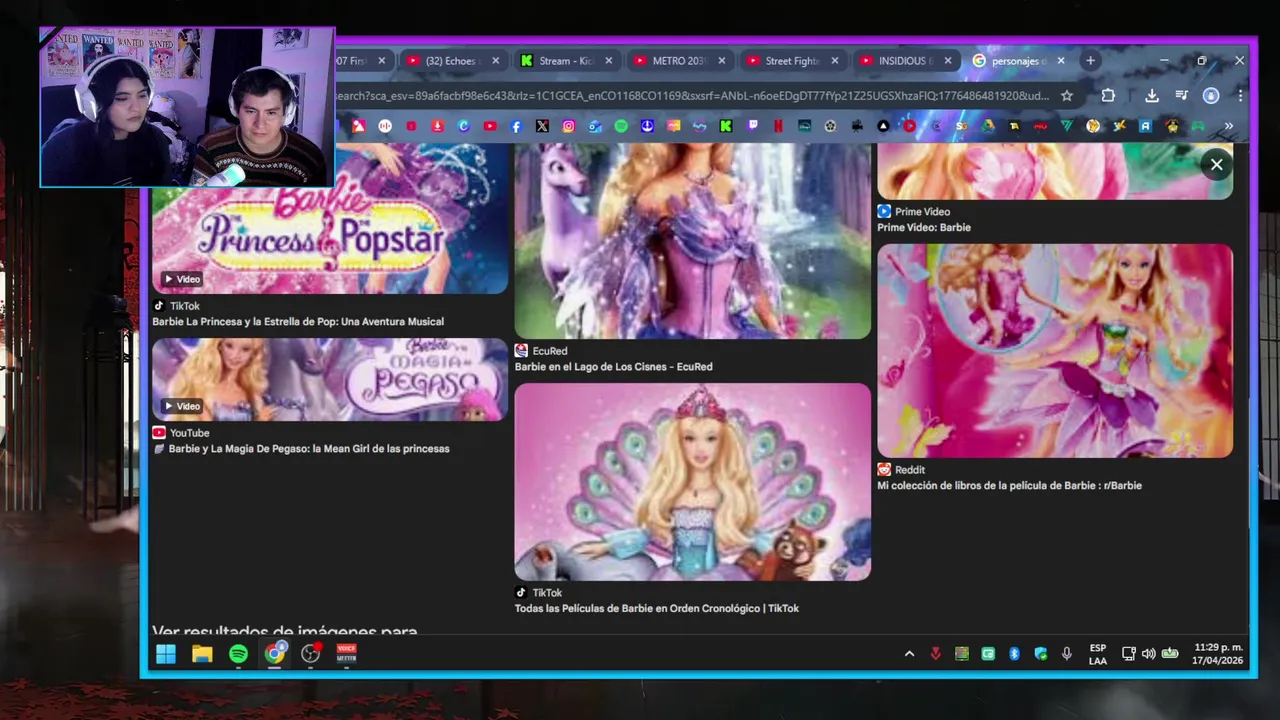Open the Magia de Pegaso video thumbnail

coord(330,379)
